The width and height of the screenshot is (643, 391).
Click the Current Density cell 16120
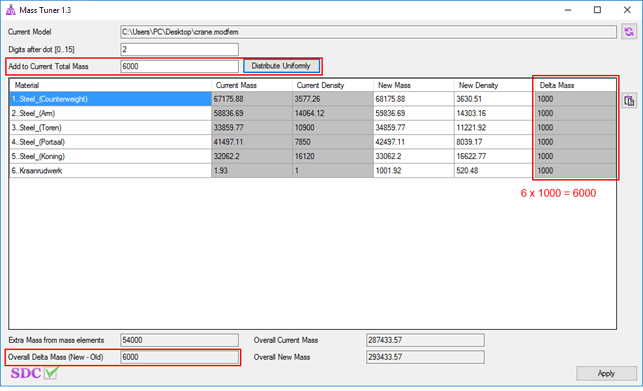[x=332, y=156]
